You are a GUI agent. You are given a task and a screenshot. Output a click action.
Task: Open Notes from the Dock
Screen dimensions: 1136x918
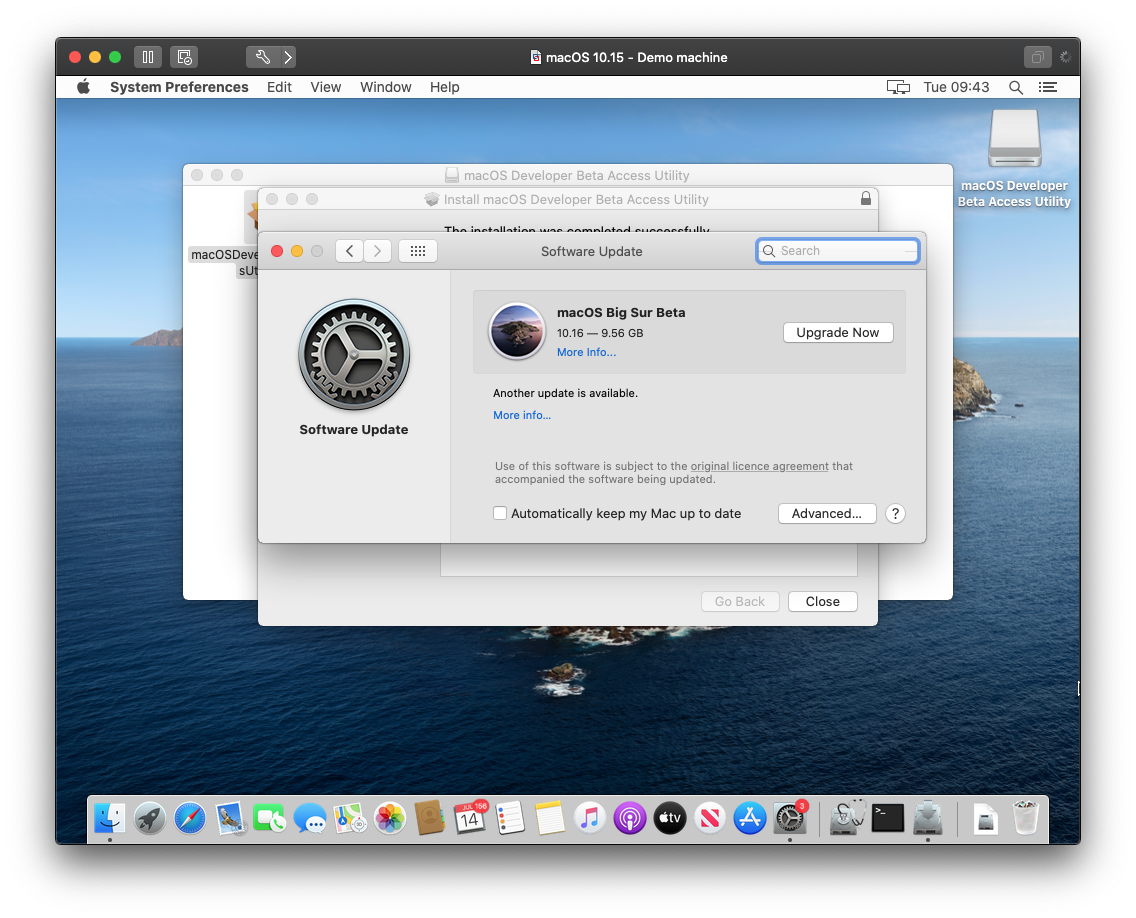point(550,819)
